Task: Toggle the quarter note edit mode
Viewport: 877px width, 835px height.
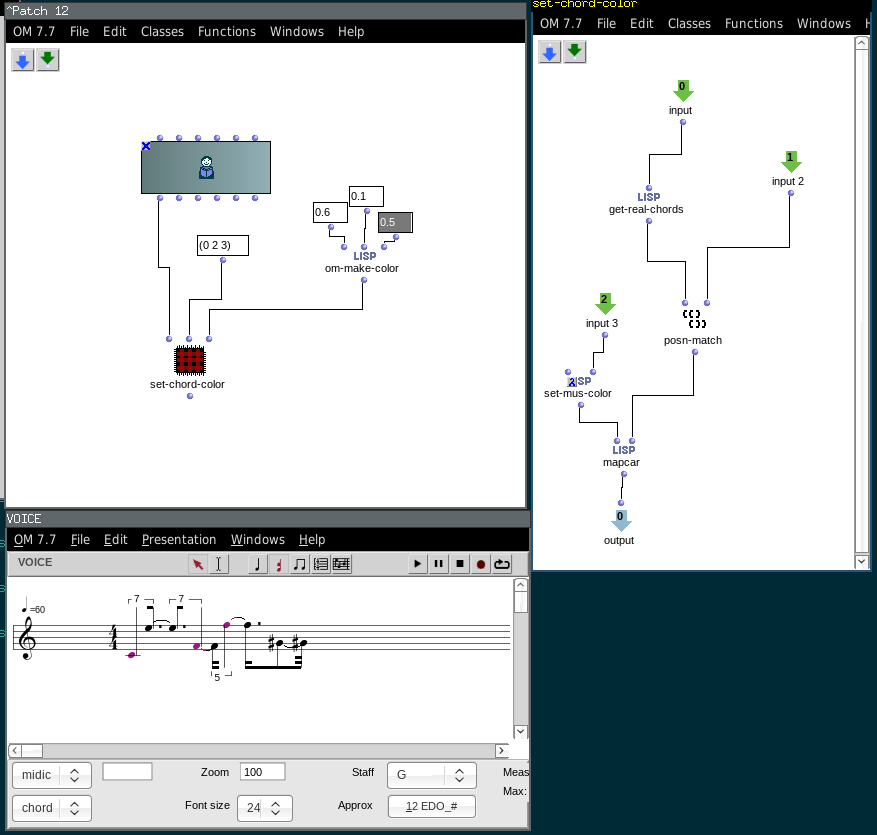Action: click(x=258, y=564)
